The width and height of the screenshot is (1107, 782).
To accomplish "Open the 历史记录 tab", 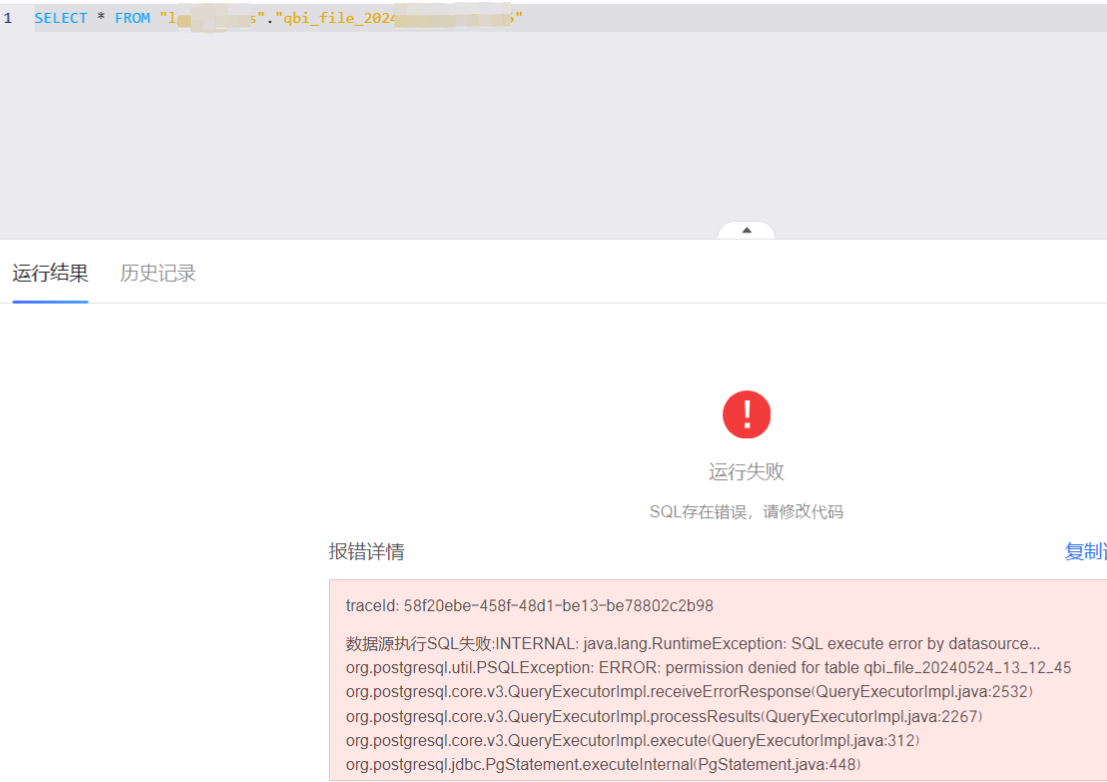I will 158,273.
